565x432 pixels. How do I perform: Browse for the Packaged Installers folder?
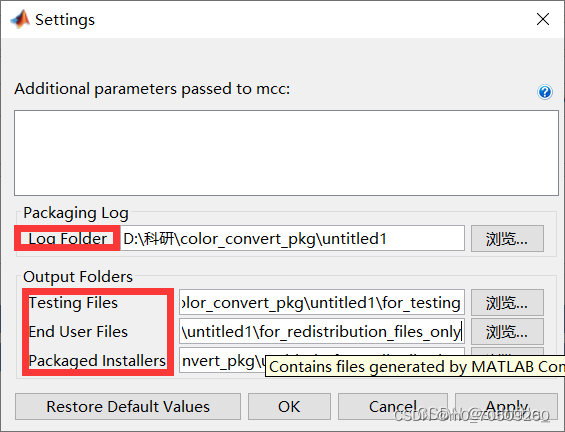click(x=507, y=351)
